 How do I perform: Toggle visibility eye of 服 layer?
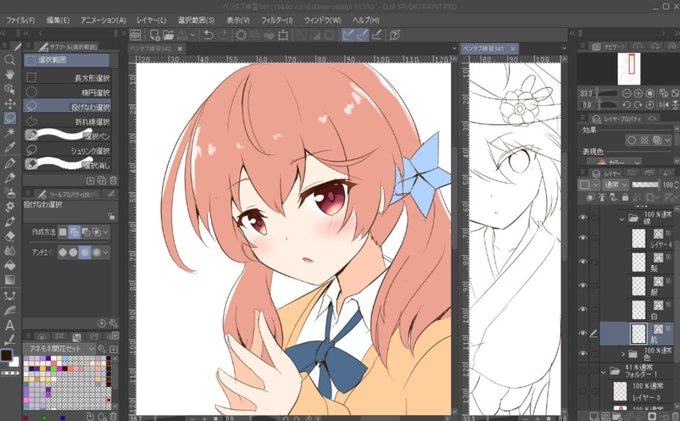583,285
